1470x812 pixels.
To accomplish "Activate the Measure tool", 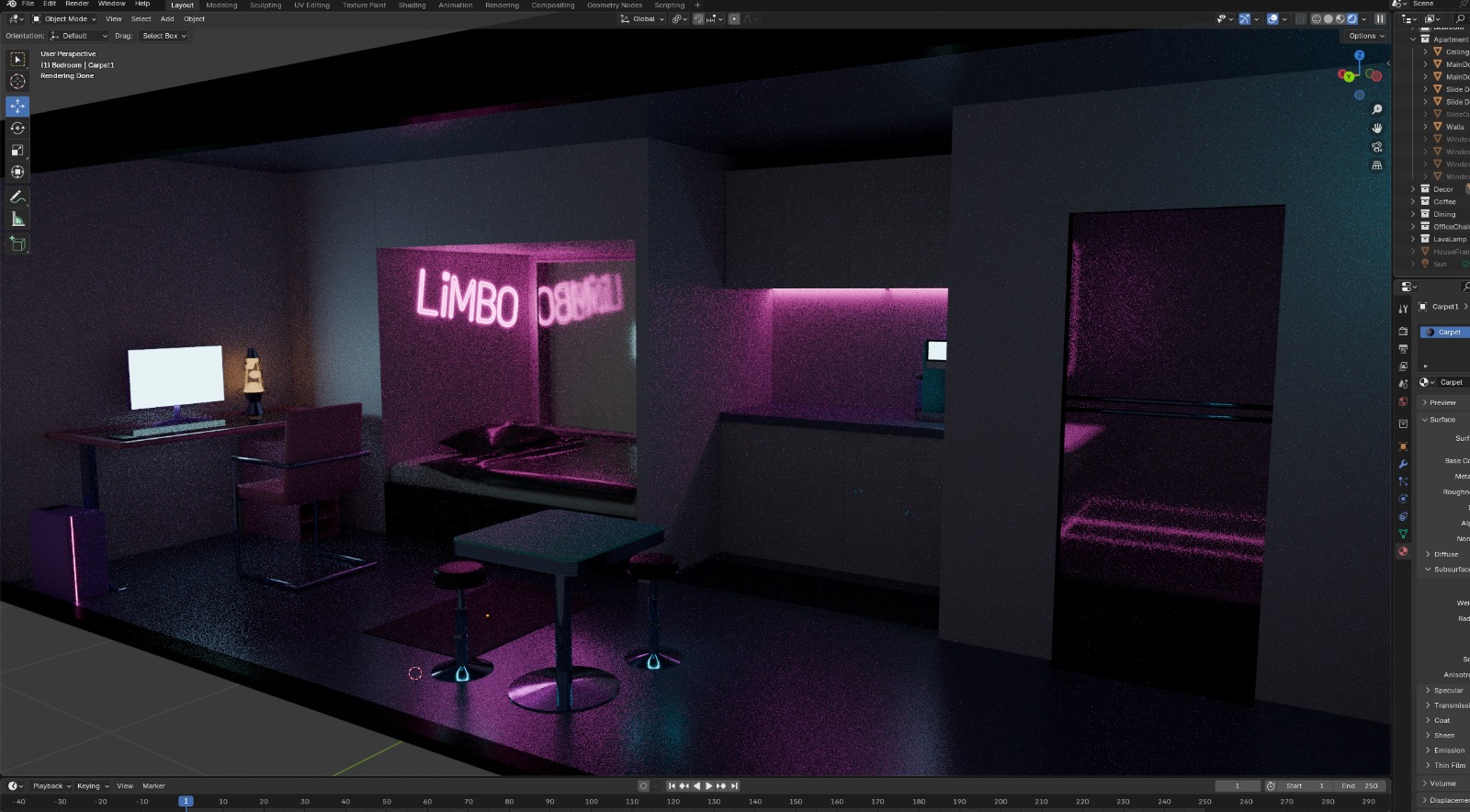I will pos(17,220).
